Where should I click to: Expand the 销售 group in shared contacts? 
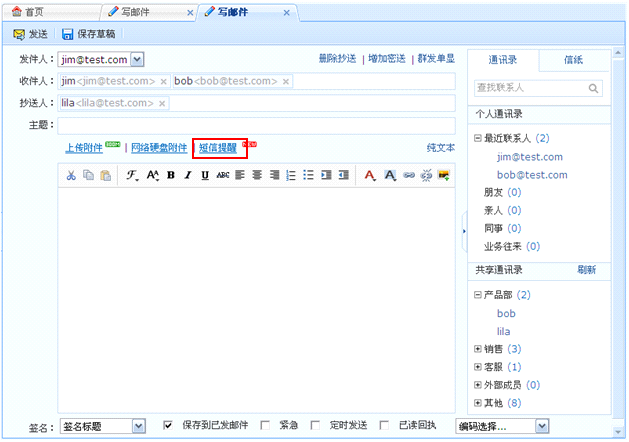point(479,349)
